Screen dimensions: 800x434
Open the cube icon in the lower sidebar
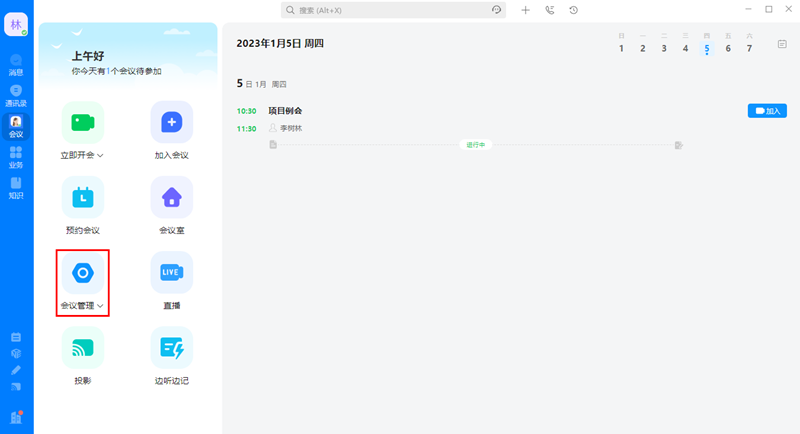tap(16, 353)
